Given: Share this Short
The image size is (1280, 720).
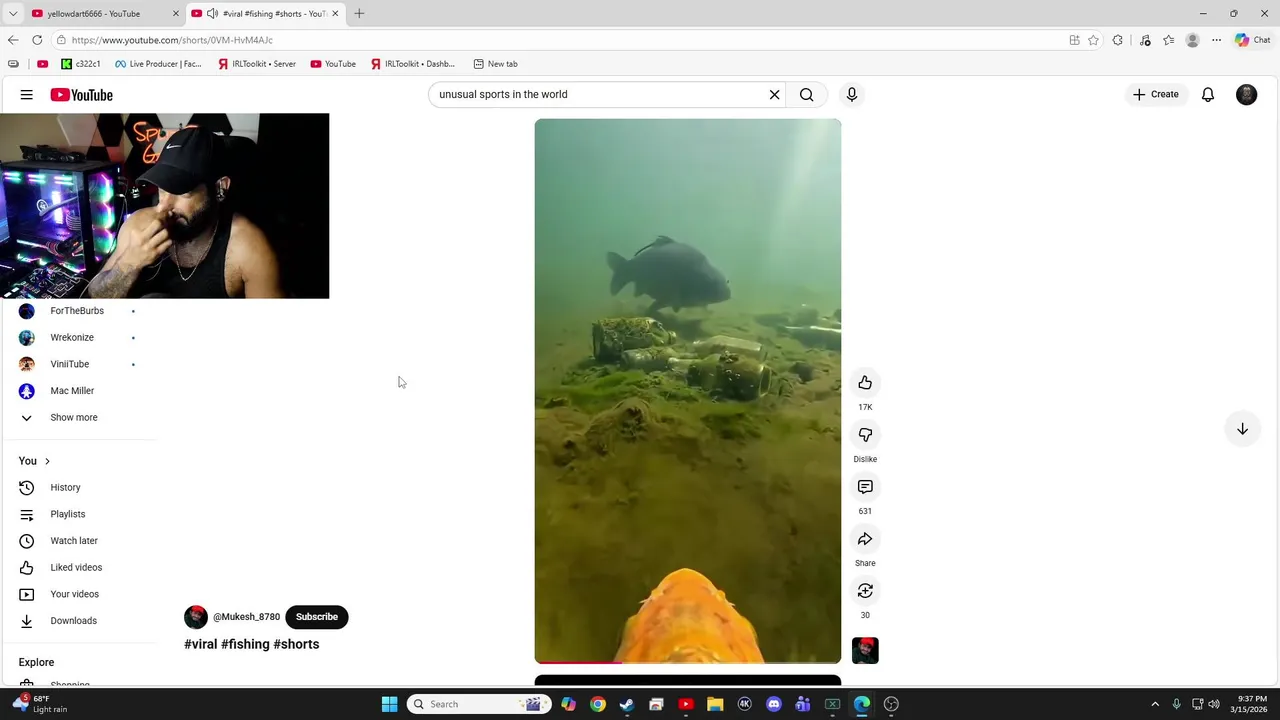Looking at the screenshot, I should click(x=865, y=539).
